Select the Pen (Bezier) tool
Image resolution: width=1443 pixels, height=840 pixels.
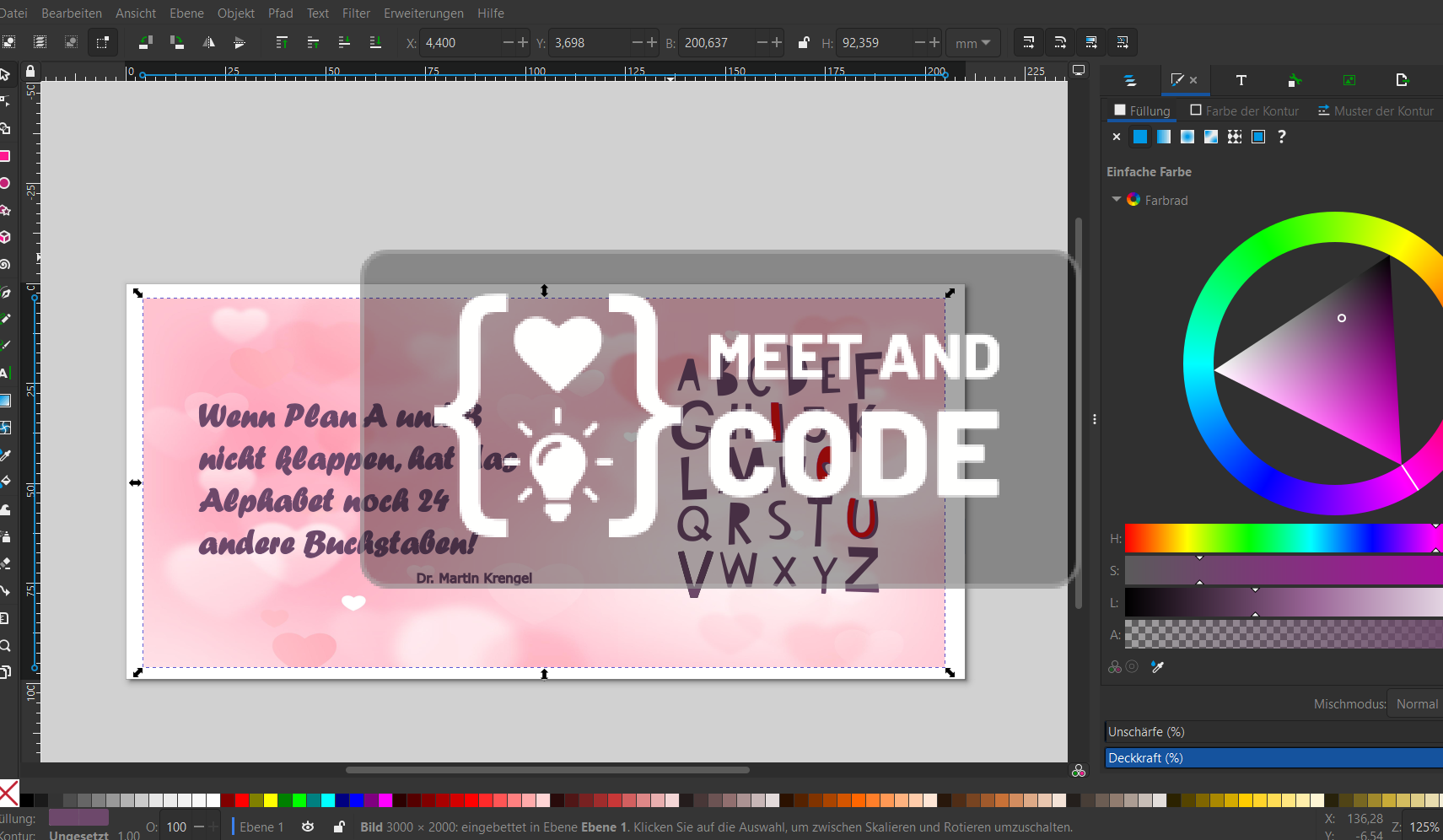4,293
